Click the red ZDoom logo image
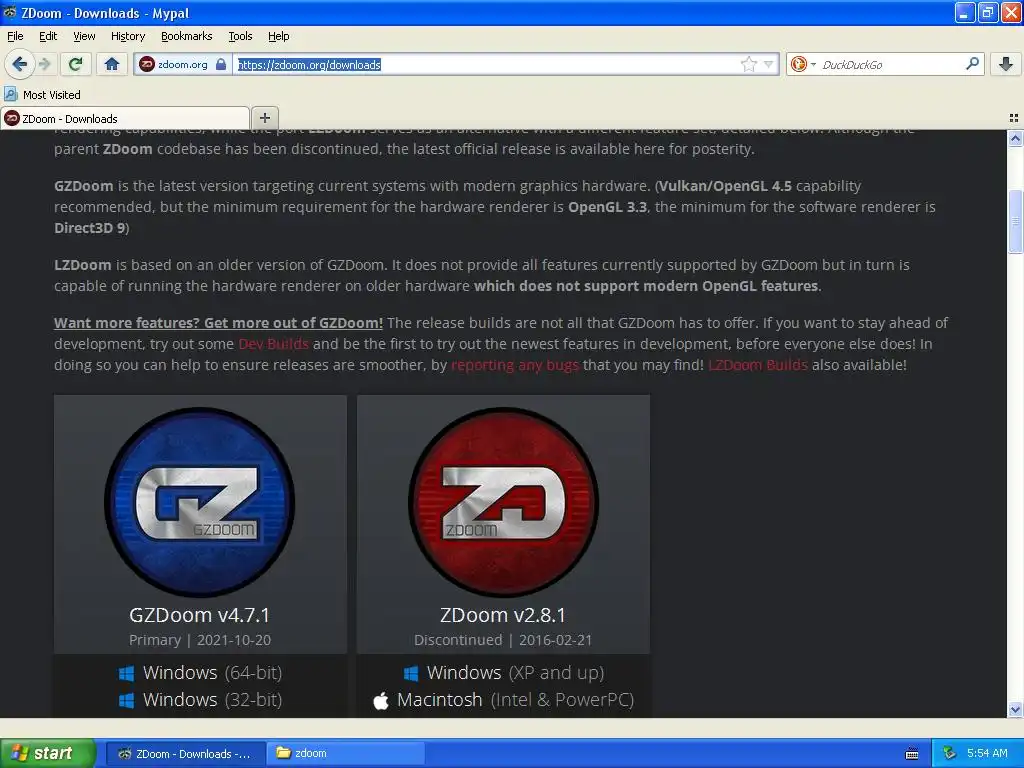This screenshot has height=768, width=1024. [x=504, y=502]
